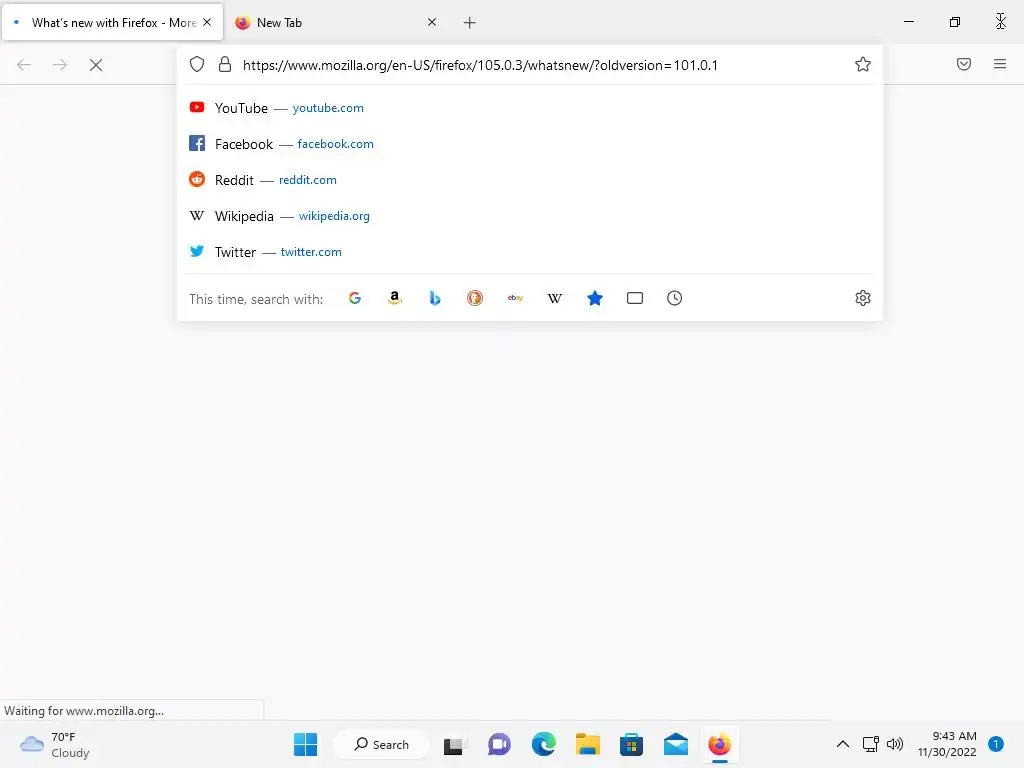Open Microsoft Store from taskbar
The height and width of the screenshot is (768, 1024).
pos(632,744)
